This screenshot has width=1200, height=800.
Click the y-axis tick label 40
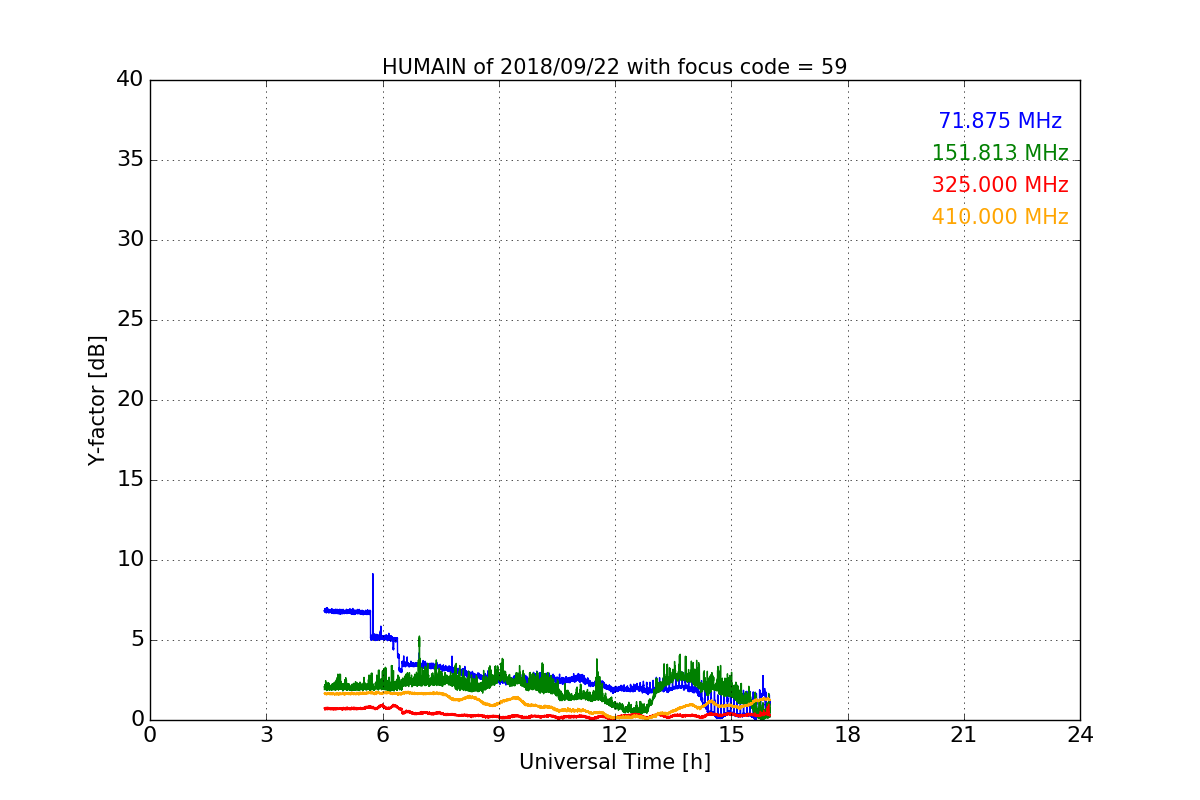[130, 80]
